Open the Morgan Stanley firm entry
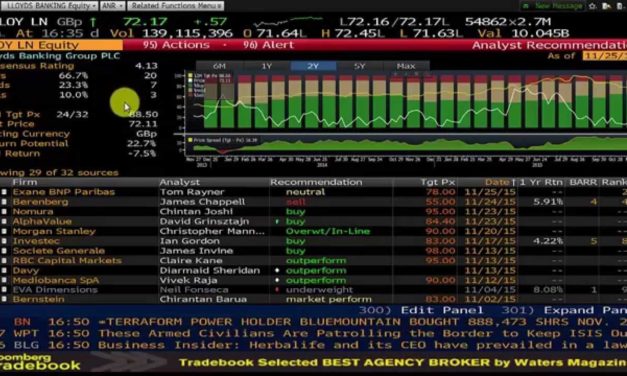Image resolution: width=627 pixels, height=376 pixels. point(54,231)
